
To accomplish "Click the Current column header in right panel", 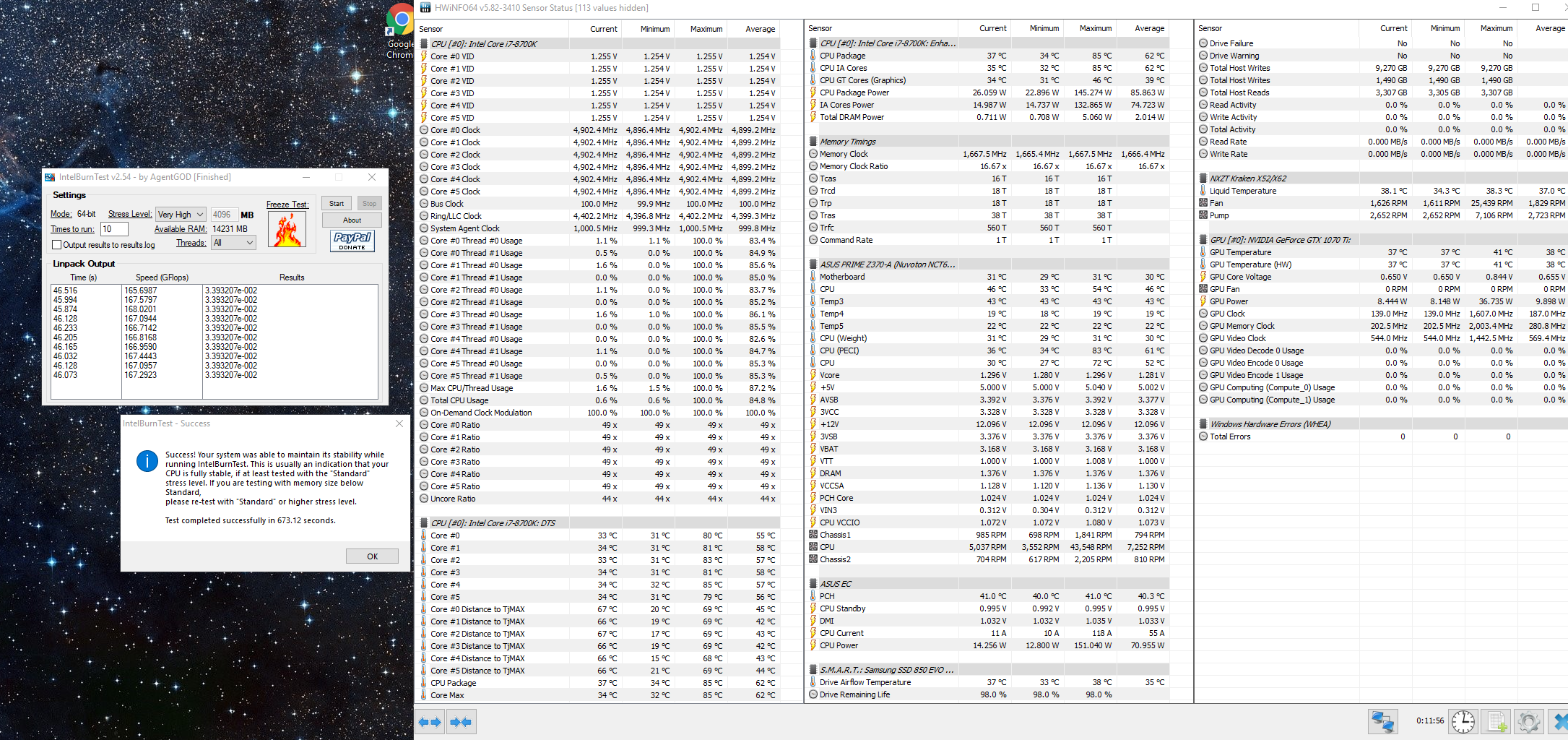I will coord(1393,28).
